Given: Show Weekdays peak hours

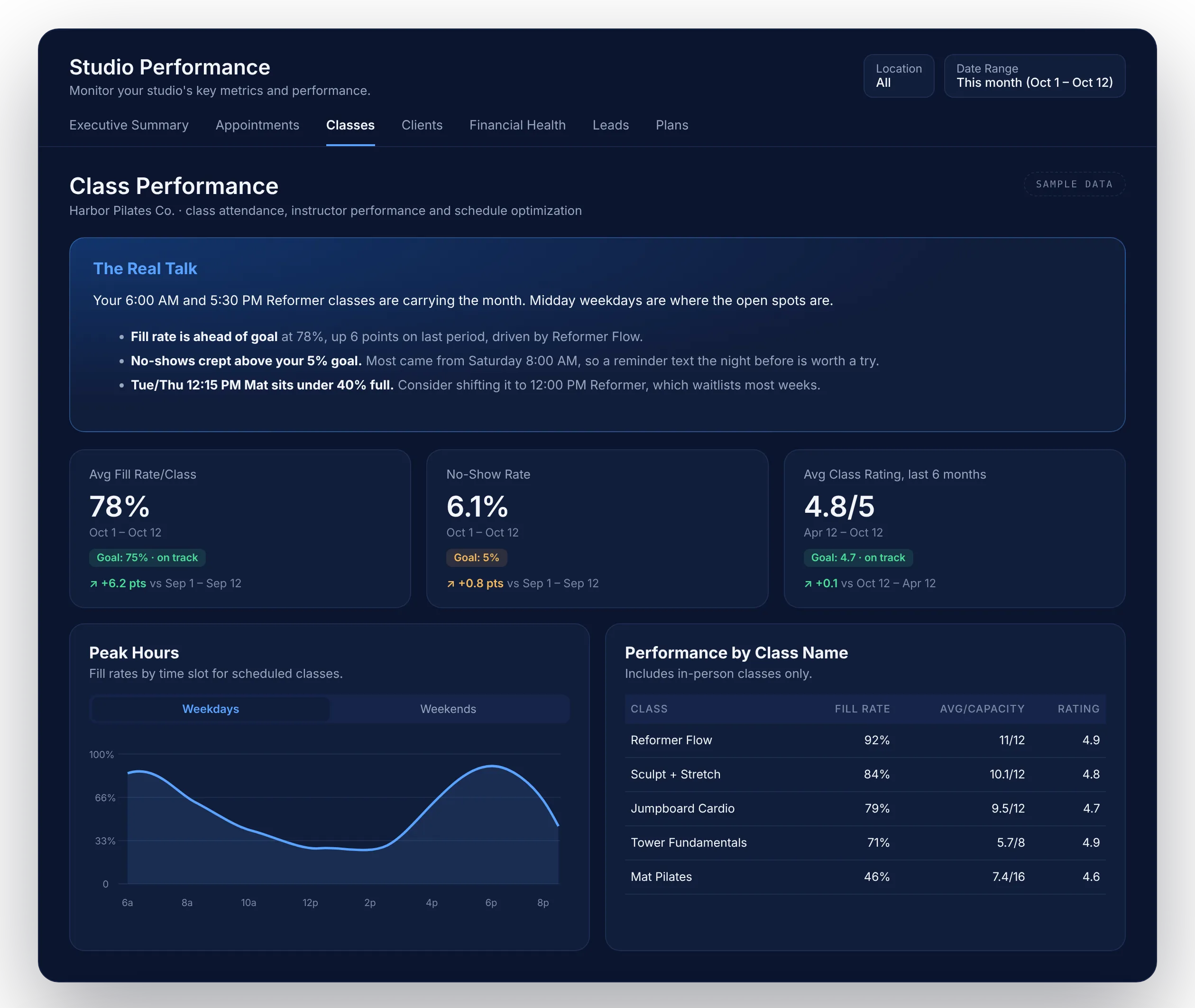Looking at the screenshot, I should (x=210, y=709).
